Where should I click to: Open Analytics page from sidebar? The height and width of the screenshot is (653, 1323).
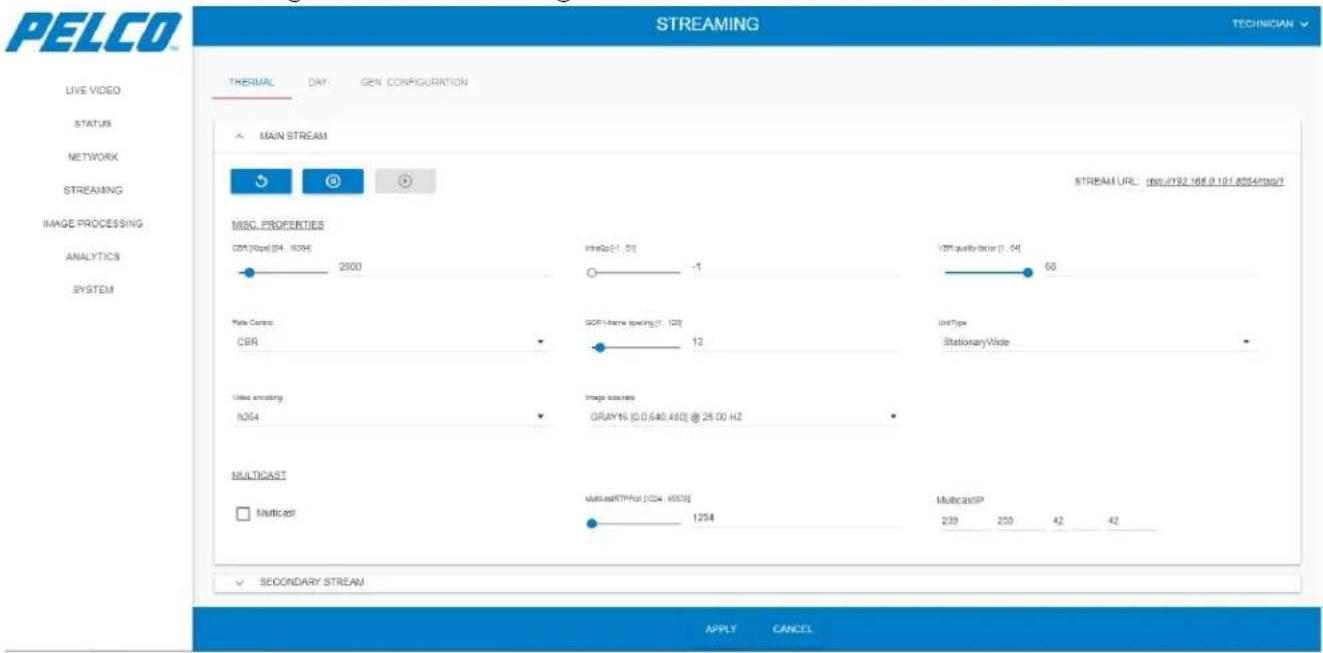pyautogui.click(x=93, y=256)
